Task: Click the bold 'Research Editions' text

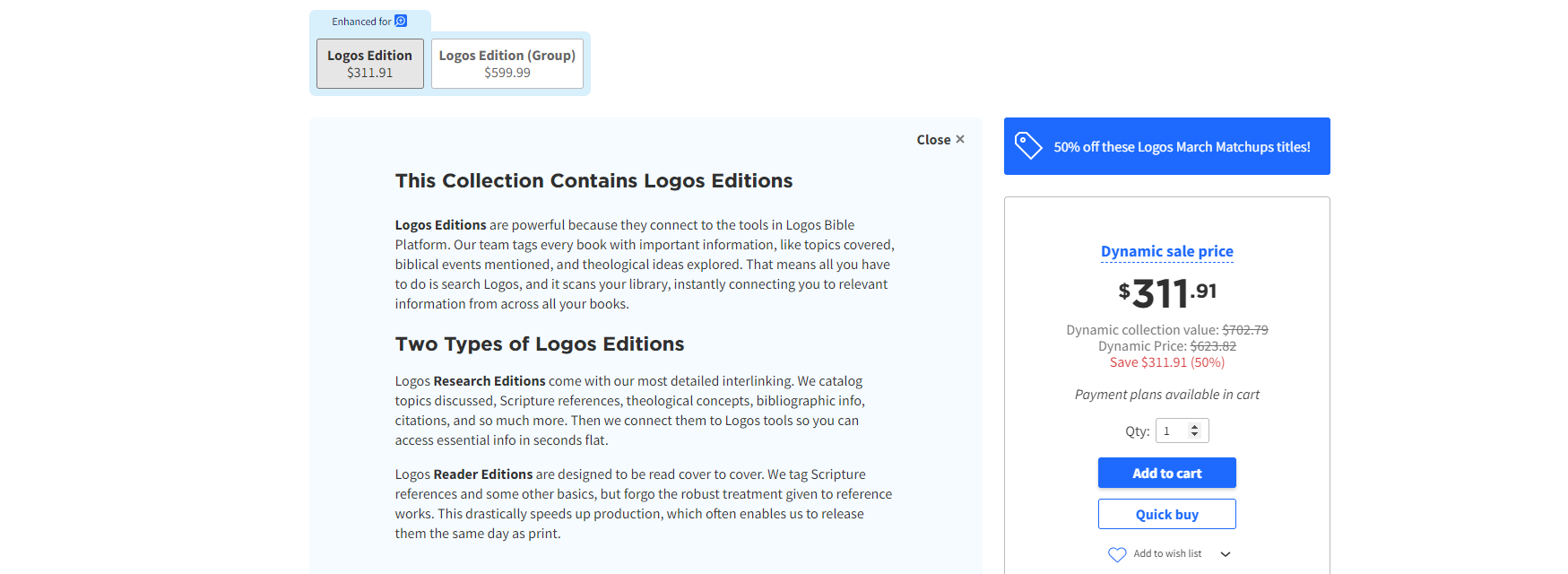Action: click(489, 381)
